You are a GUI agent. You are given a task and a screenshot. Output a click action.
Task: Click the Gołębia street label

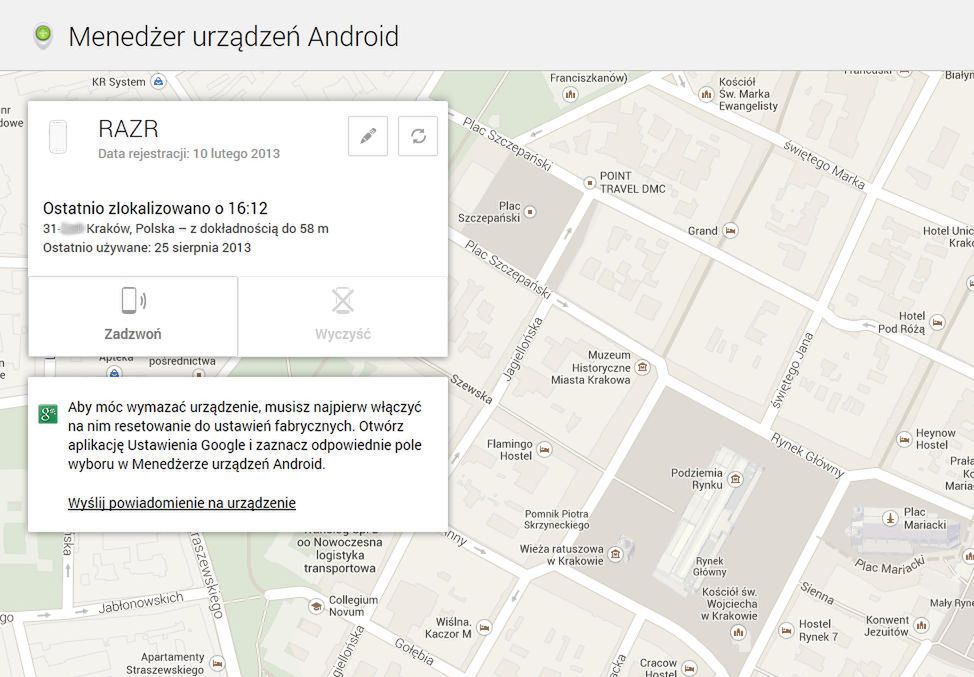(x=414, y=651)
